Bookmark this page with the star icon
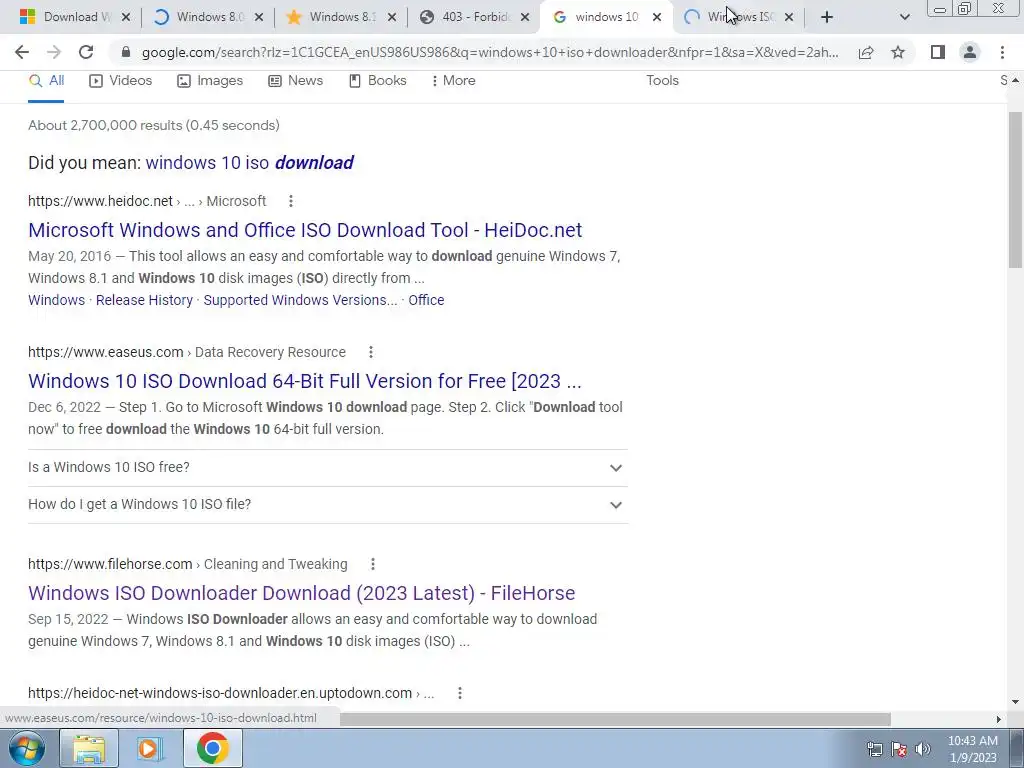1024x768 pixels. (x=898, y=52)
